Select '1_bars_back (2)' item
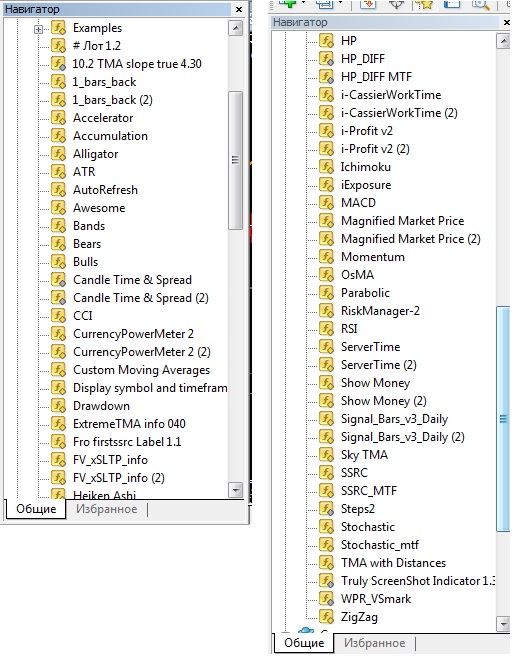The height and width of the screenshot is (656, 524). [113, 100]
